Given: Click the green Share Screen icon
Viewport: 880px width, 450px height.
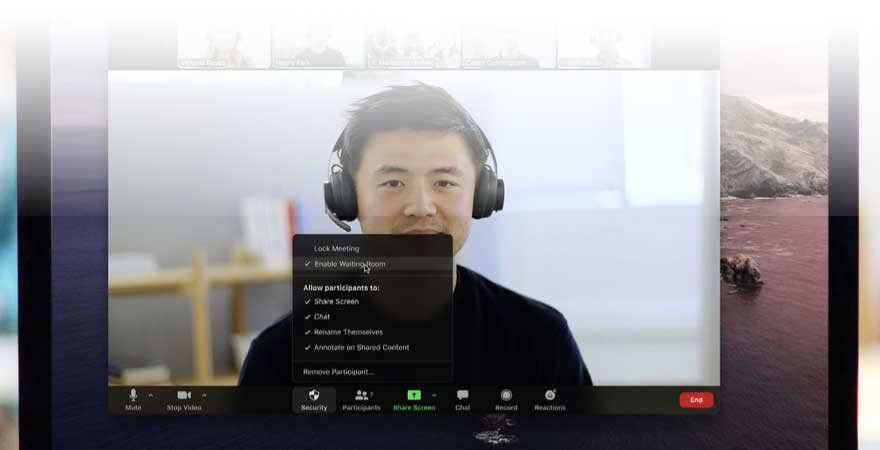Looking at the screenshot, I should tap(413, 396).
